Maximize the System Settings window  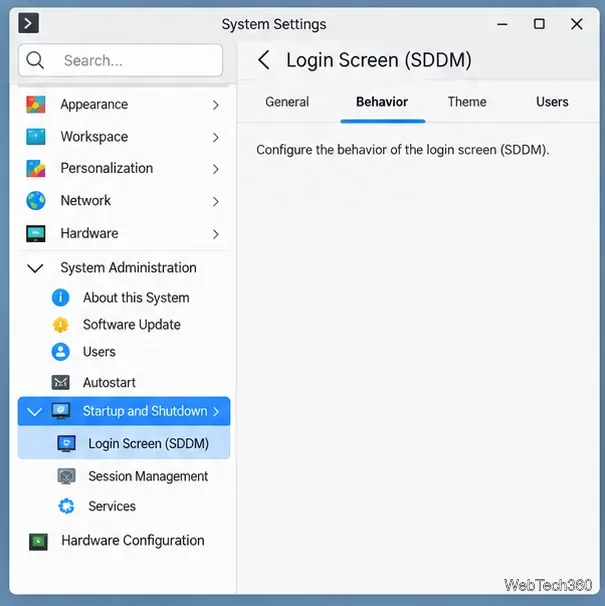[539, 24]
